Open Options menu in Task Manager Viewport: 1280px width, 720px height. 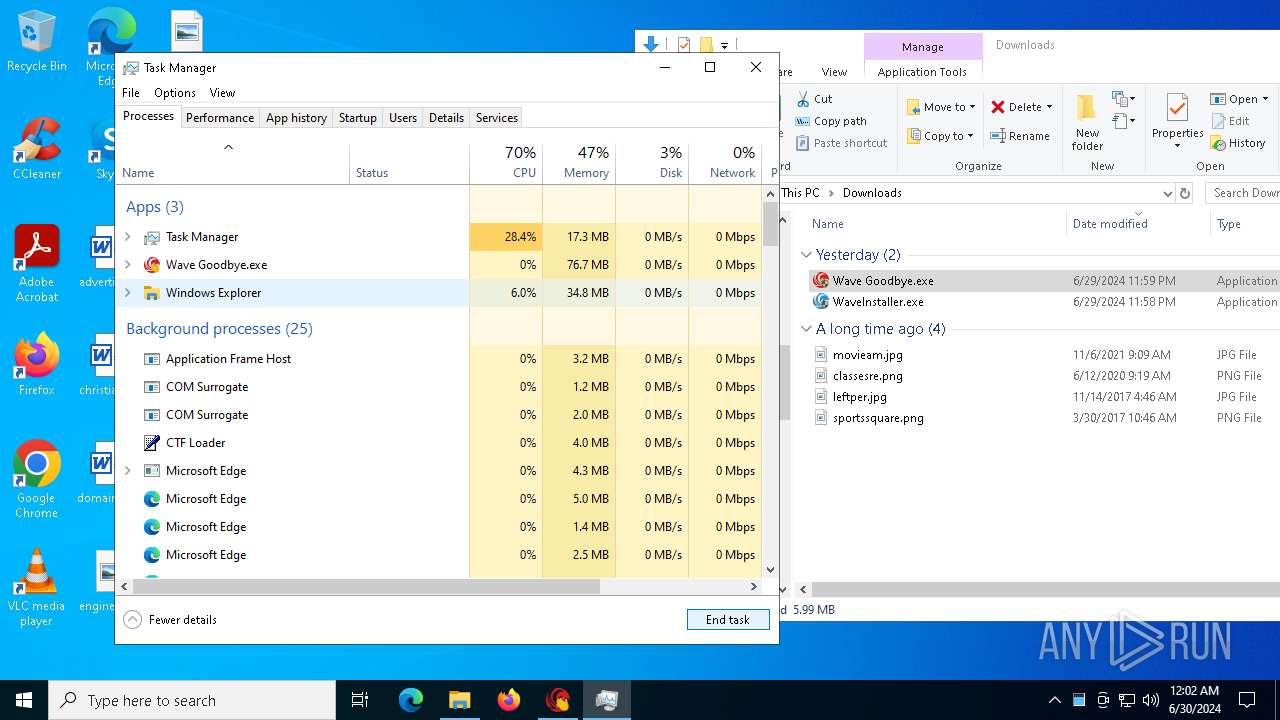tap(175, 93)
